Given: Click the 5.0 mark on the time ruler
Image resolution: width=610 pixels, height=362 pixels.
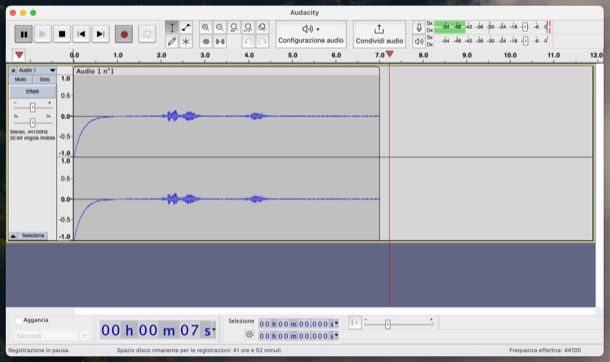Looking at the screenshot, I should 293,55.
